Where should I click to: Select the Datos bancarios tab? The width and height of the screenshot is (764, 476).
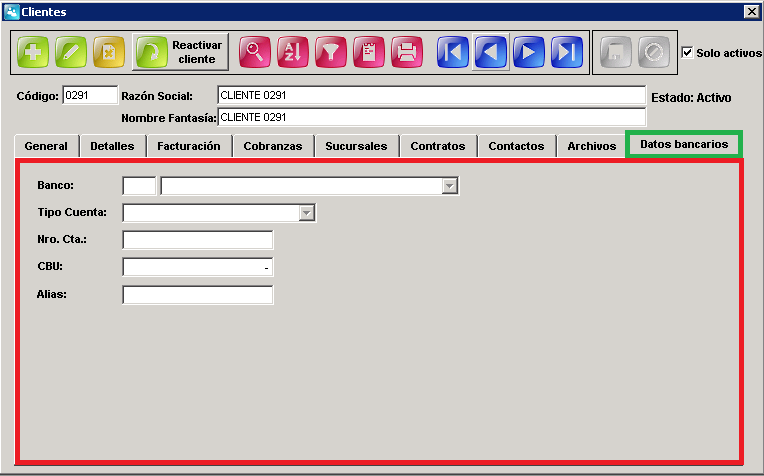684,144
